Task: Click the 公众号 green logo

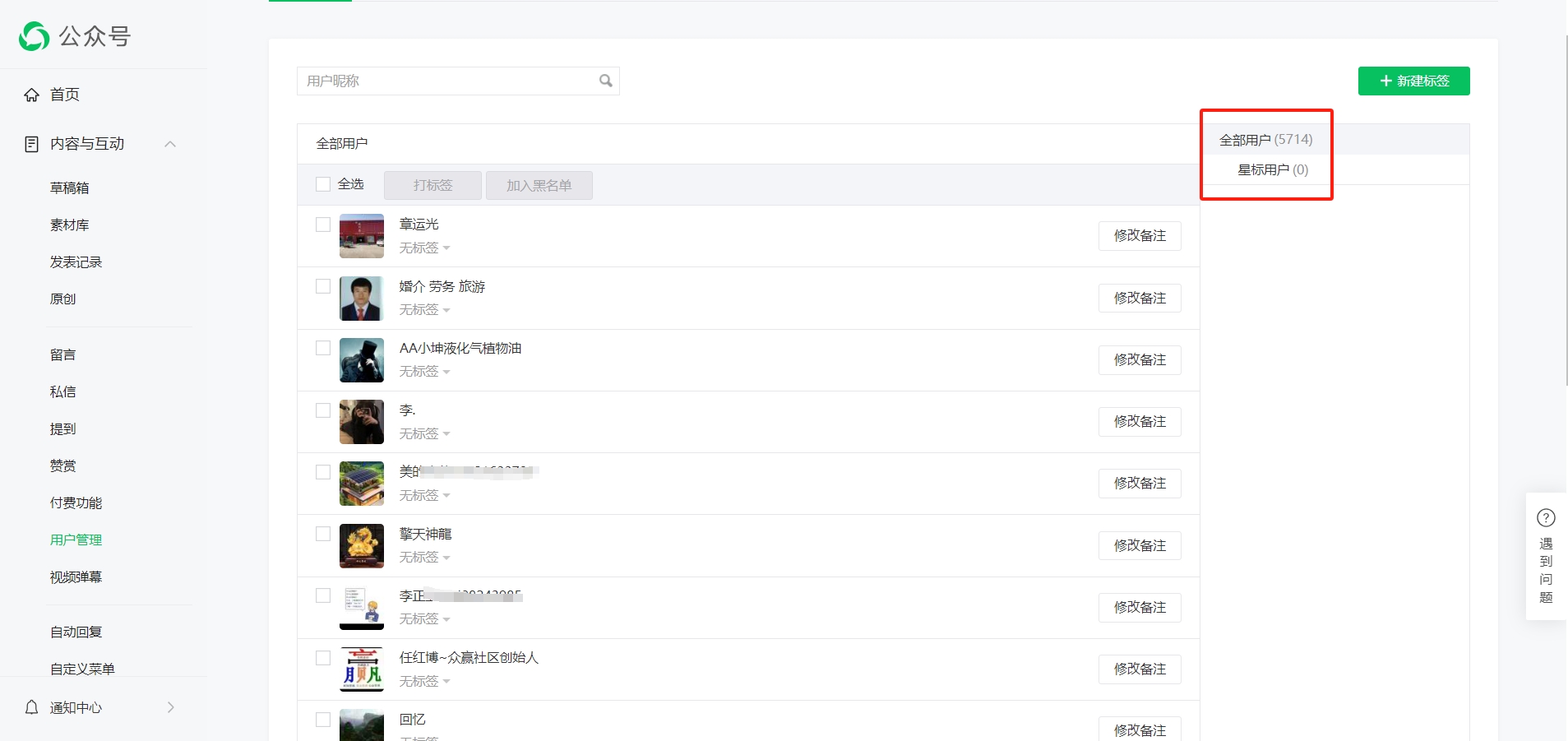Action: (34, 36)
